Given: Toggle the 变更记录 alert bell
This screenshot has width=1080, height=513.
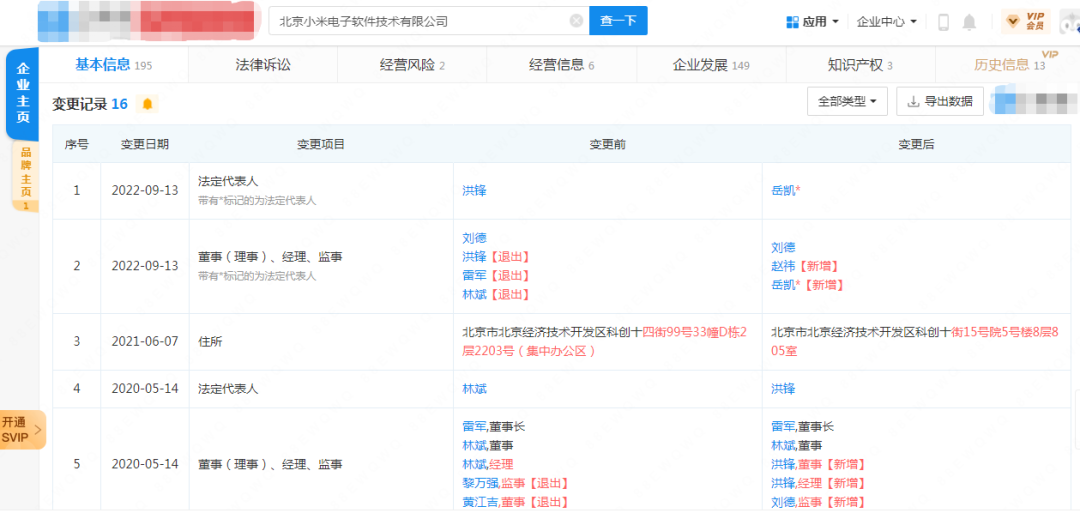Looking at the screenshot, I should 147,104.
